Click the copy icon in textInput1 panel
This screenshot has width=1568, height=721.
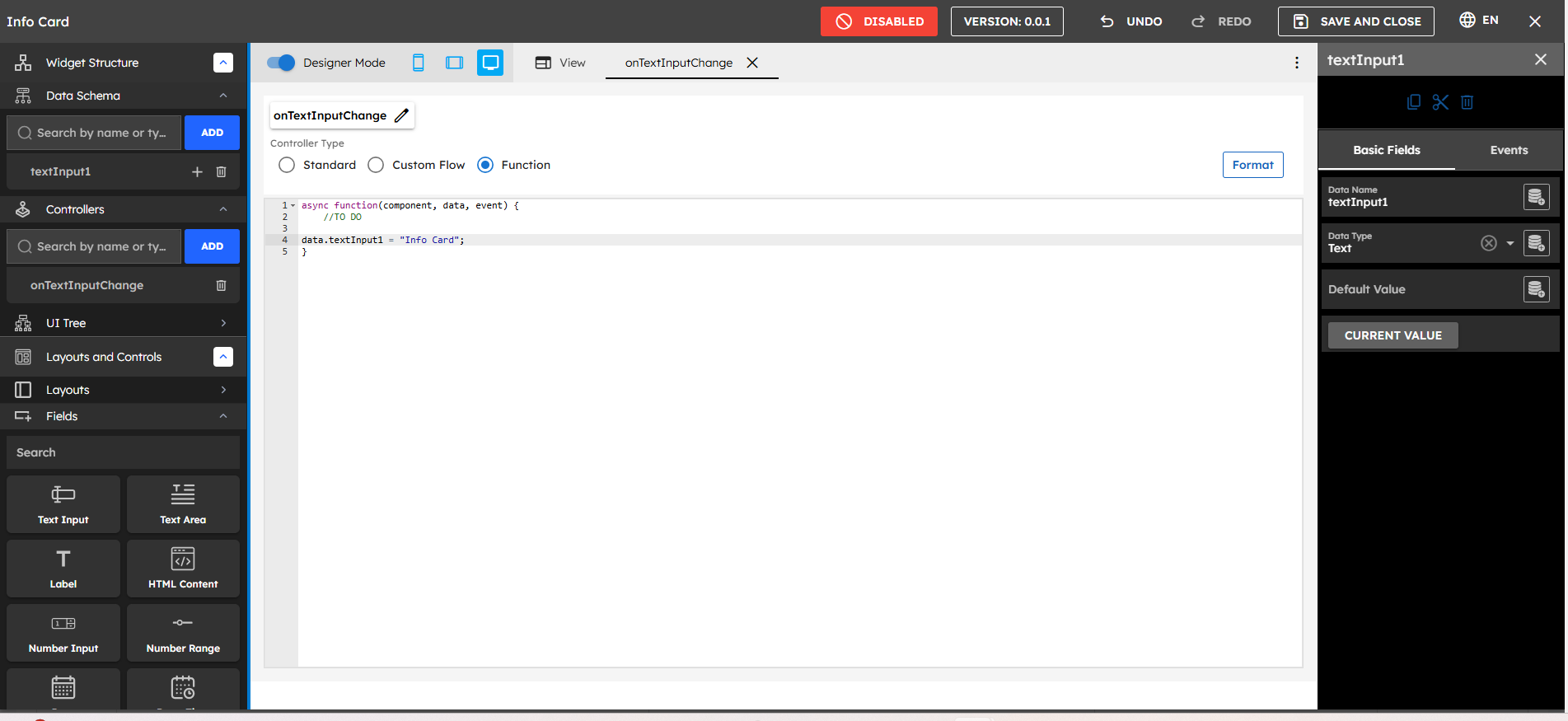pos(1414,102)
